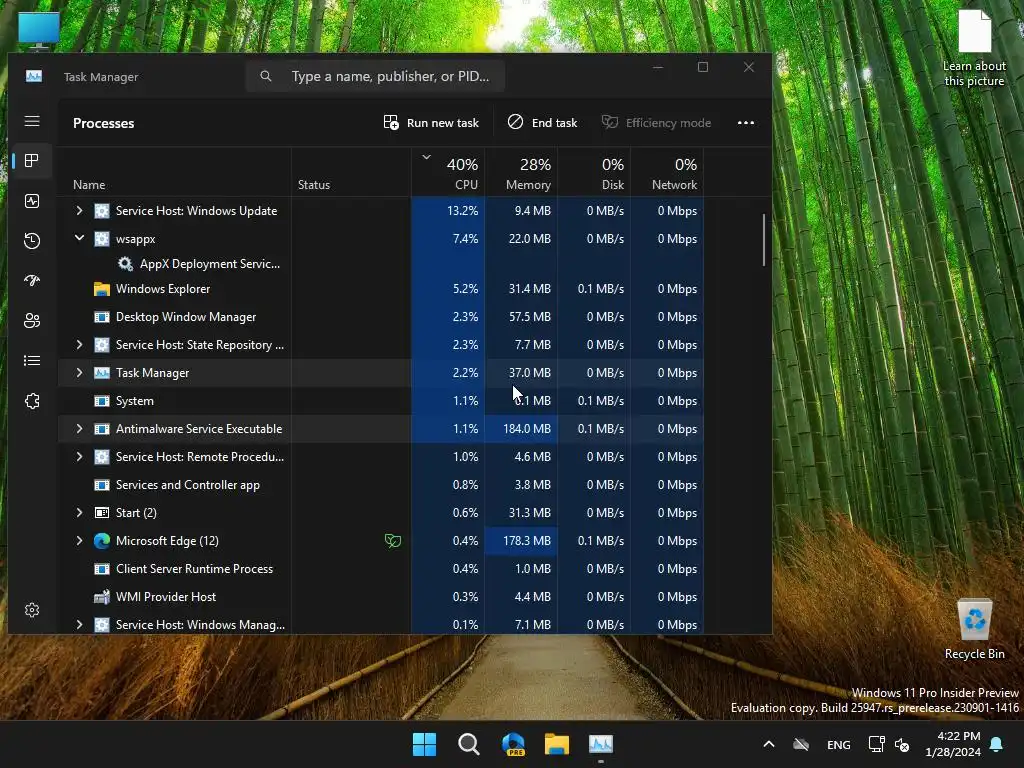Open the Users page icon in sidebar

[x=32, y=321]
